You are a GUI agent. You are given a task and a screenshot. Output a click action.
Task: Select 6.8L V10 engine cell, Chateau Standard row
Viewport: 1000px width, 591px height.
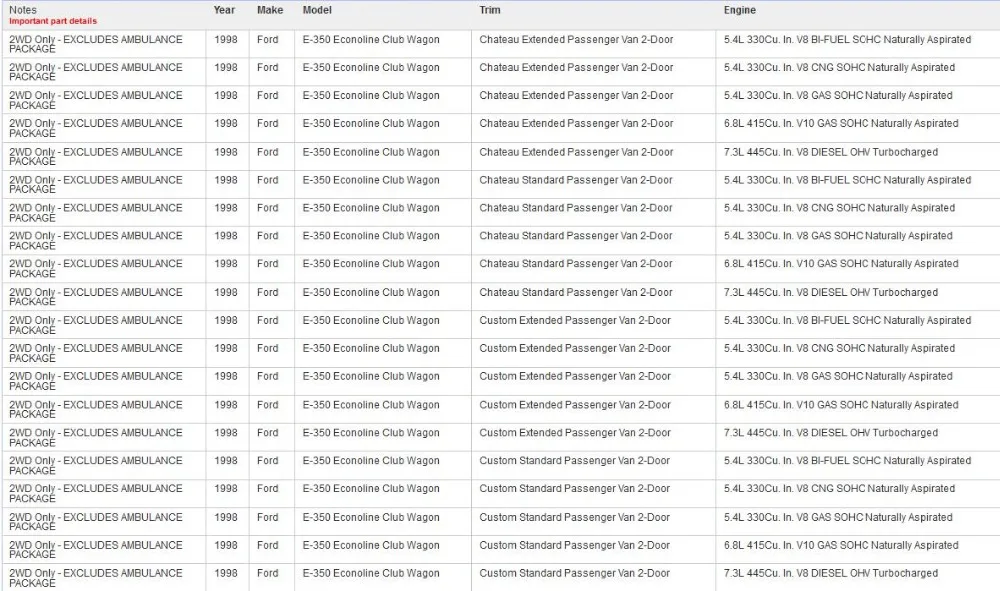841,264
